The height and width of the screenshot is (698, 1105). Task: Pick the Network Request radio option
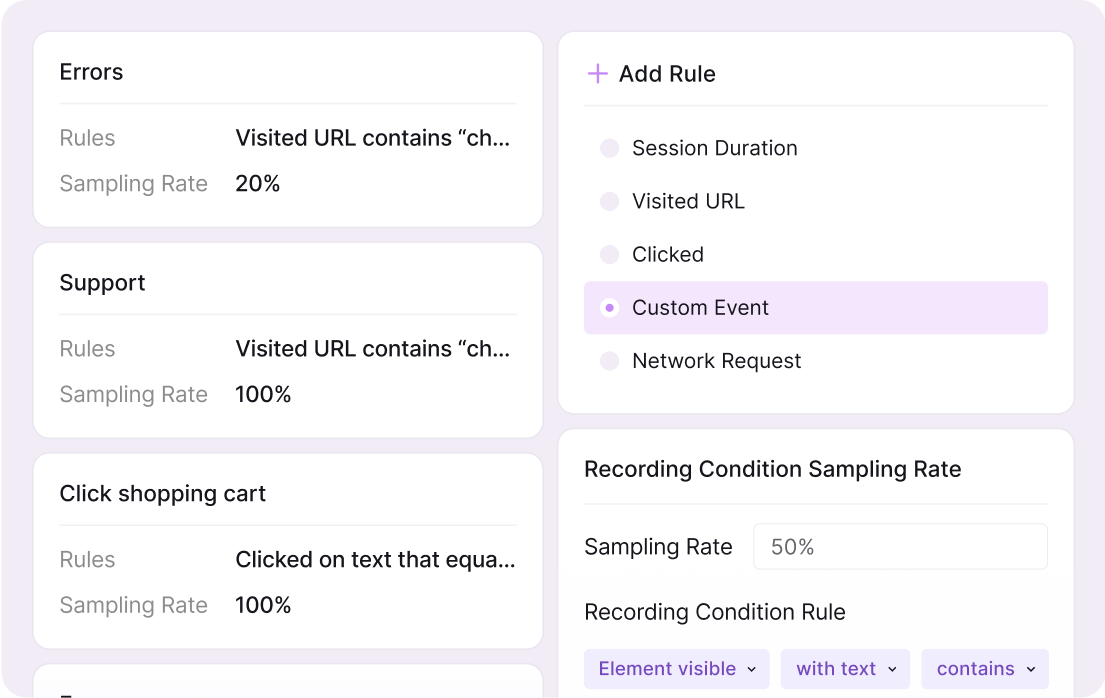(609, 361)
